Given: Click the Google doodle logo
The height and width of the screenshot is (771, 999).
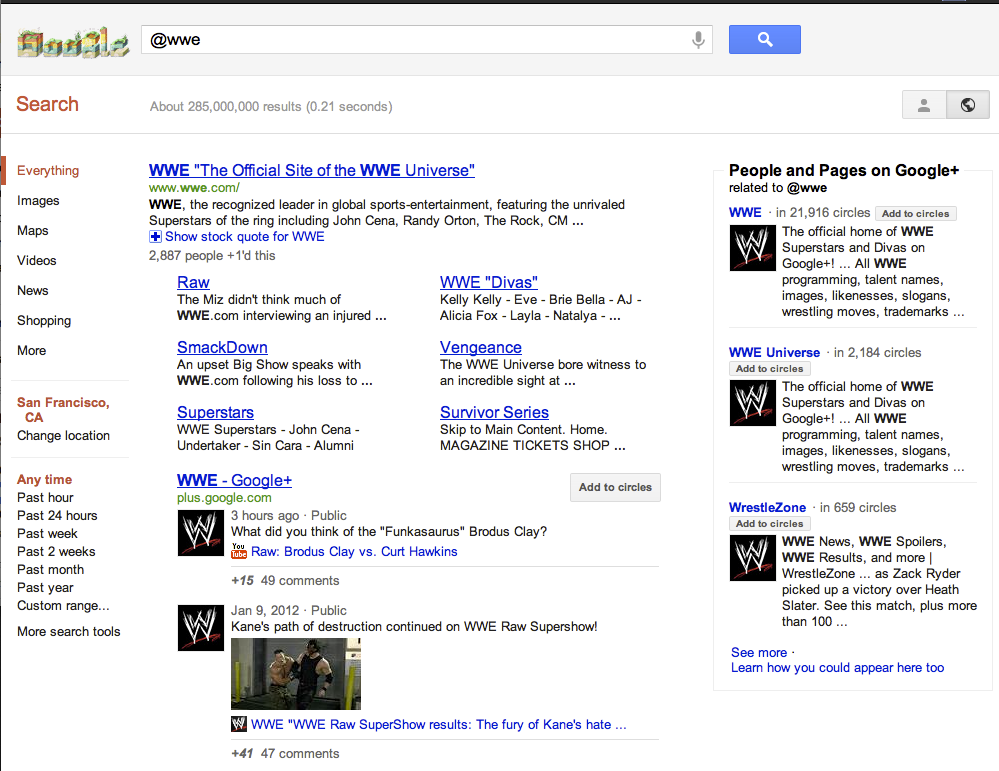Looking at the screenshot, I should pyautogui.click(x=73, y=42).
